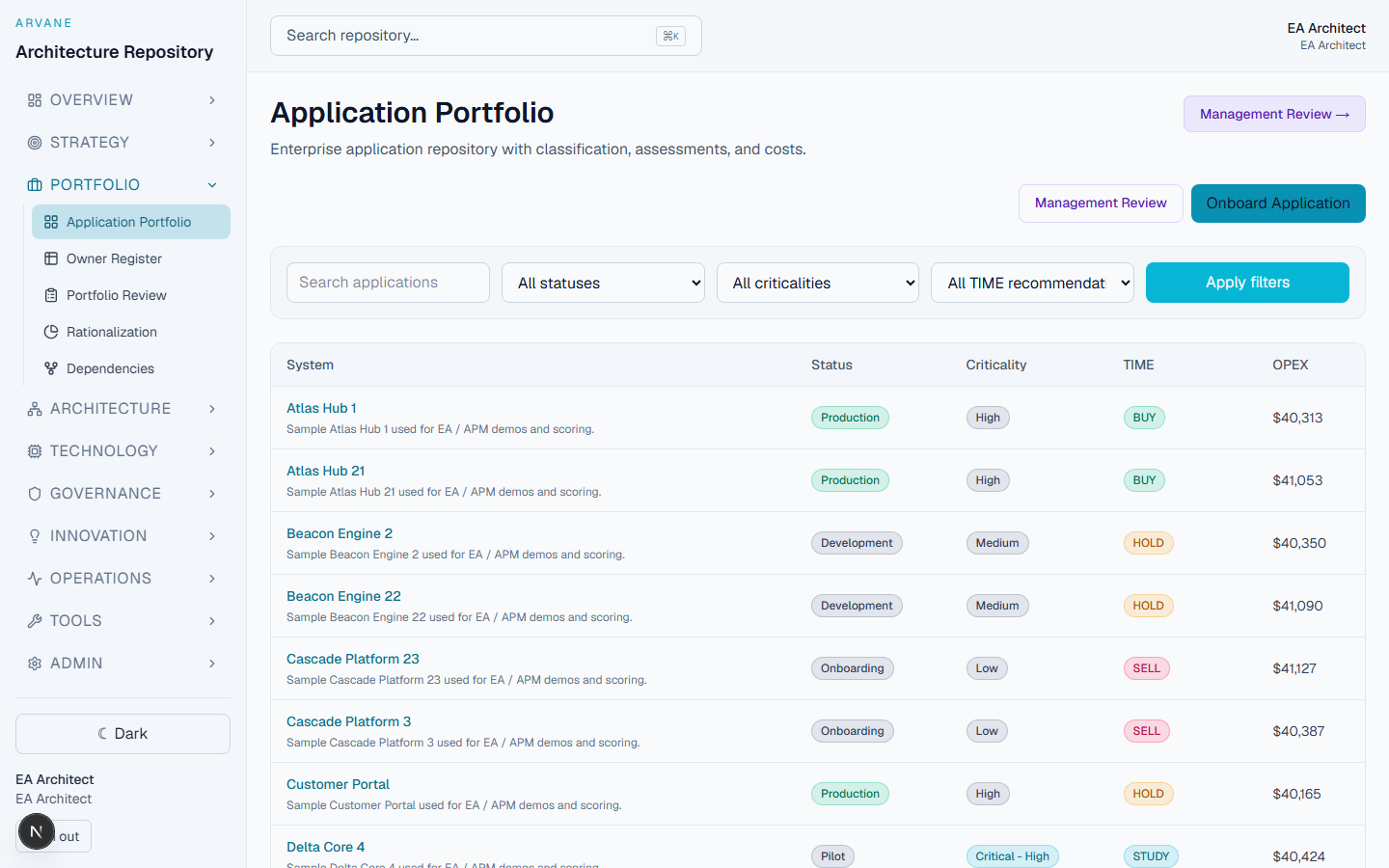Expand the Admin section chevron

coord(212,664)
